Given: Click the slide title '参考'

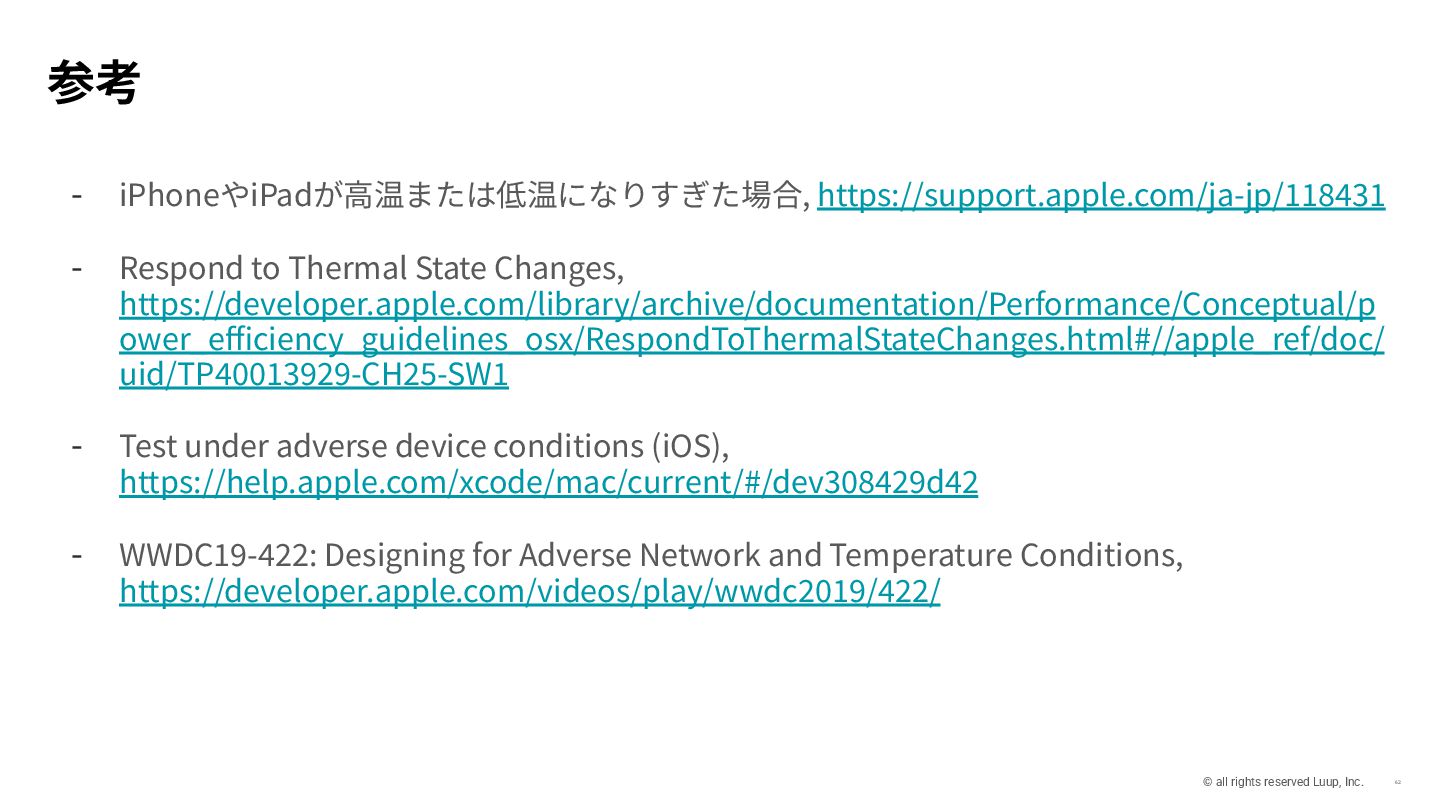Looking at the screenshot, I should pyautogui.click(x=93, y=83).
